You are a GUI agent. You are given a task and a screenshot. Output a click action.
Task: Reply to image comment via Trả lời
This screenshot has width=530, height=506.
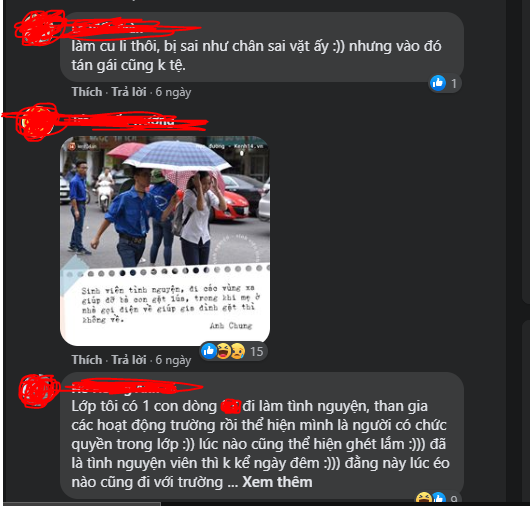129,360
